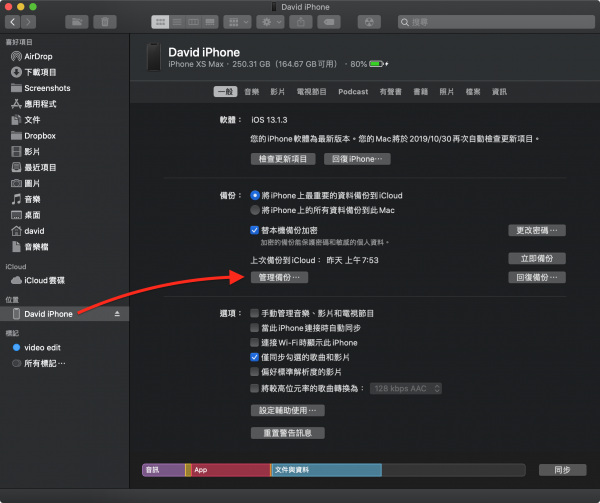Viewport: 600px width, 503px height.
Task: Switch to the Podcast tab
Action: click(353, 92)
